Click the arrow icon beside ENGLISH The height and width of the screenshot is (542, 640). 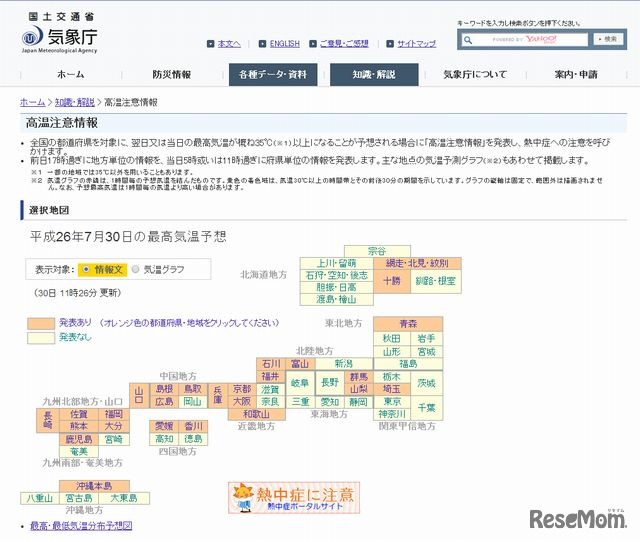(x=262, y=44)
